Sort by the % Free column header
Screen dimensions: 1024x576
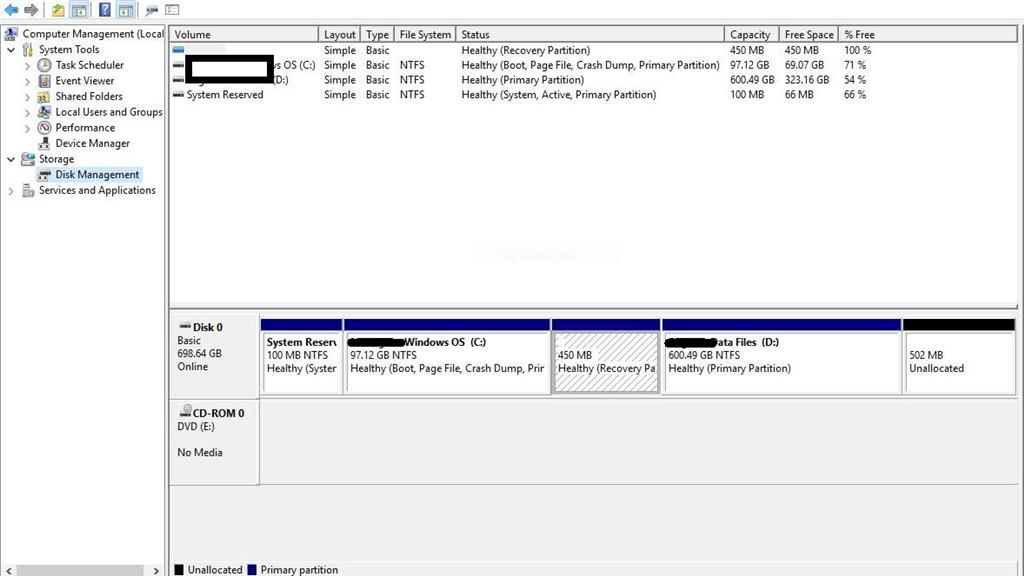(927, 34)
